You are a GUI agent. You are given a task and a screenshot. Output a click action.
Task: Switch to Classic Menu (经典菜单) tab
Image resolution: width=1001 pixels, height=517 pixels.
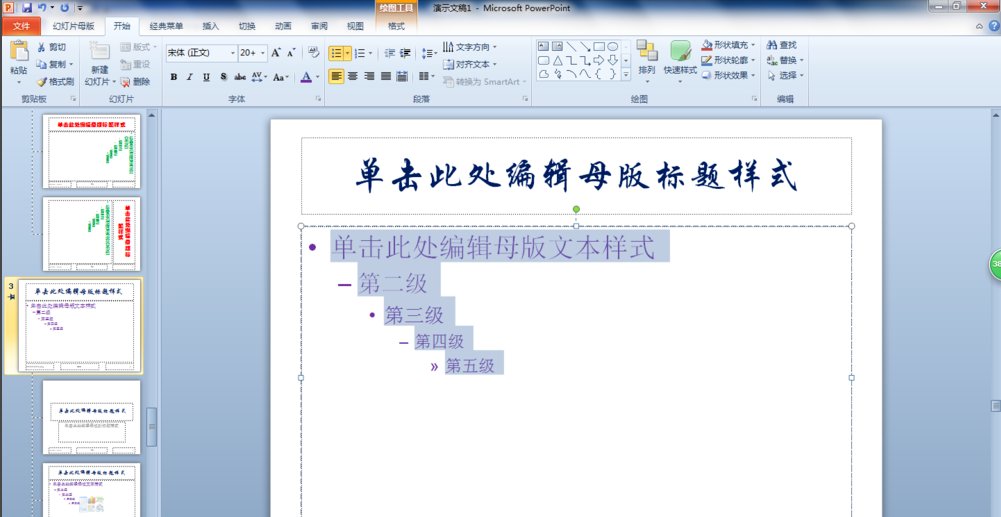coord(166,26)
